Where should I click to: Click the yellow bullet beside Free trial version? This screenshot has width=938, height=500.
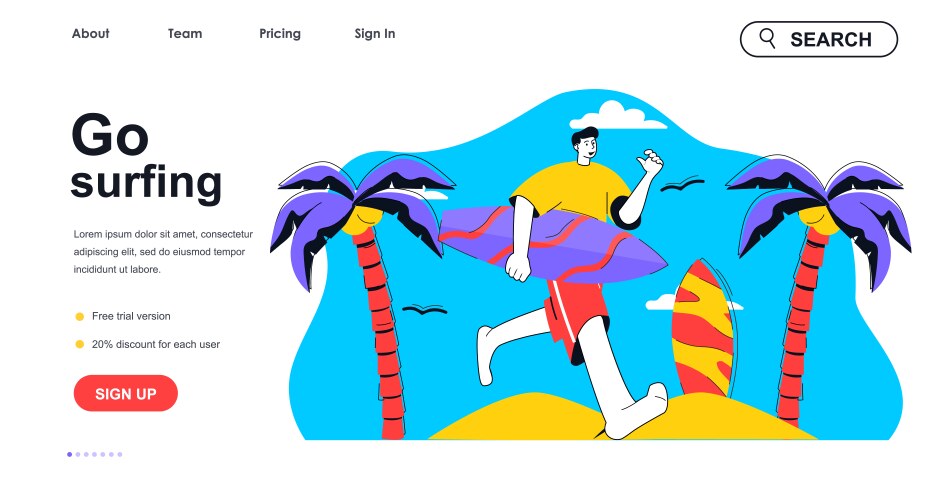80,316
